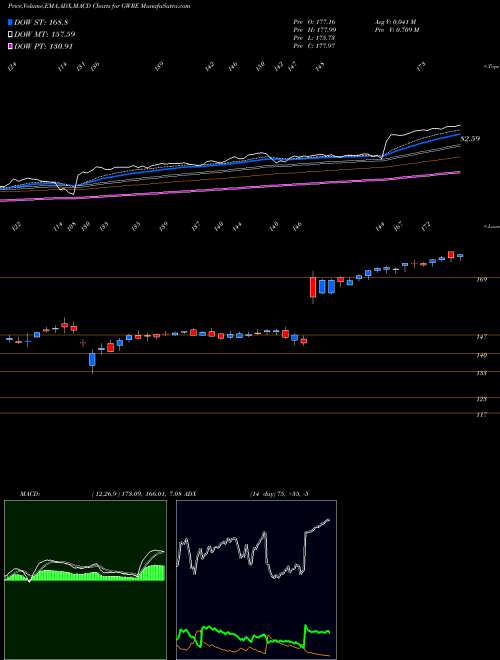Click the 167 low-row label
Viewport: 500px width, 660px height.
398,226
